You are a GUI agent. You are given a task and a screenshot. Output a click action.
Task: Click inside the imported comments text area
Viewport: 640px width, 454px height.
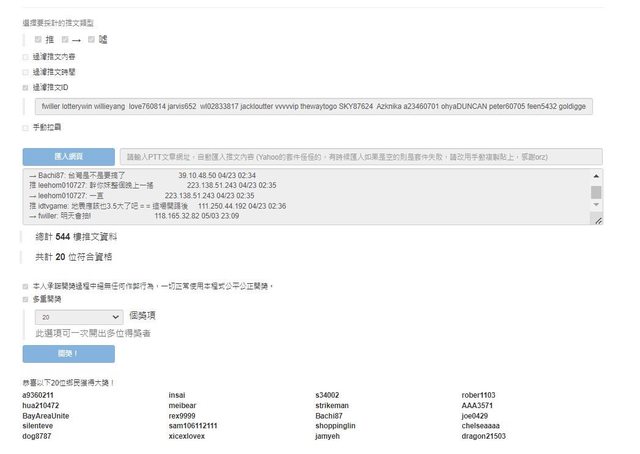click(300, 196)
